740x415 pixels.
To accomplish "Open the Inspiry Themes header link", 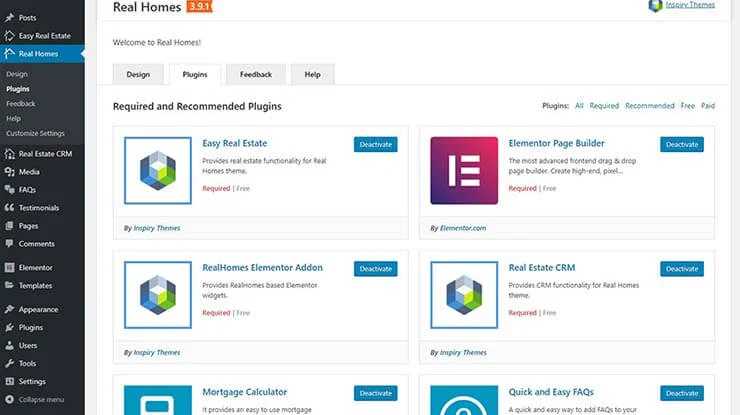I will [690, 5].
